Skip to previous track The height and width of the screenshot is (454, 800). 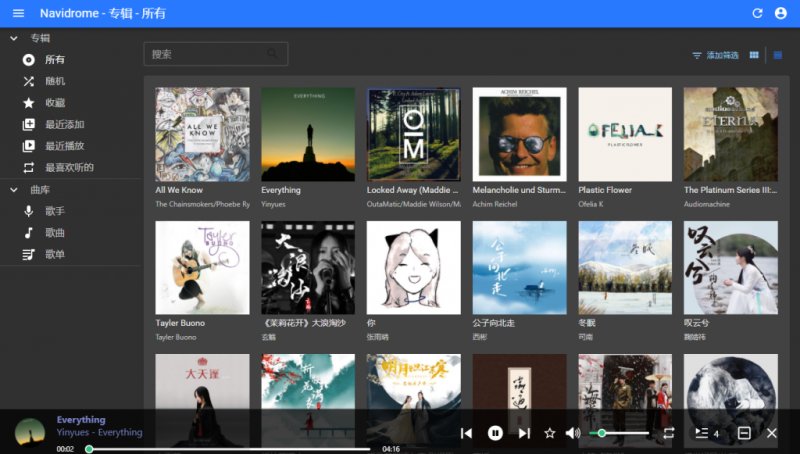point(466,433)
